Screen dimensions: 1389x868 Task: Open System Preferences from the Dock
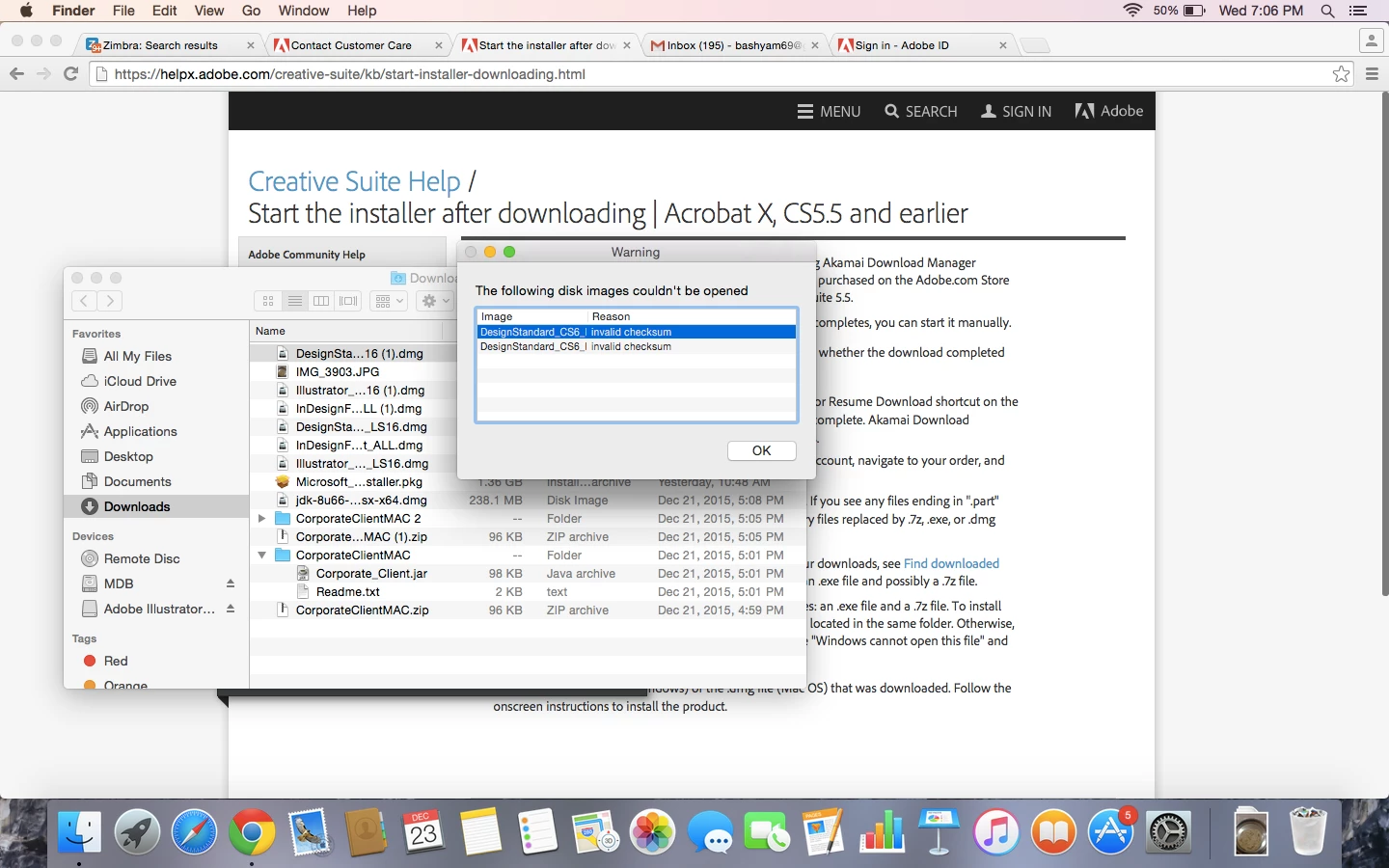pyautogui.click(x=1168, y=831)
